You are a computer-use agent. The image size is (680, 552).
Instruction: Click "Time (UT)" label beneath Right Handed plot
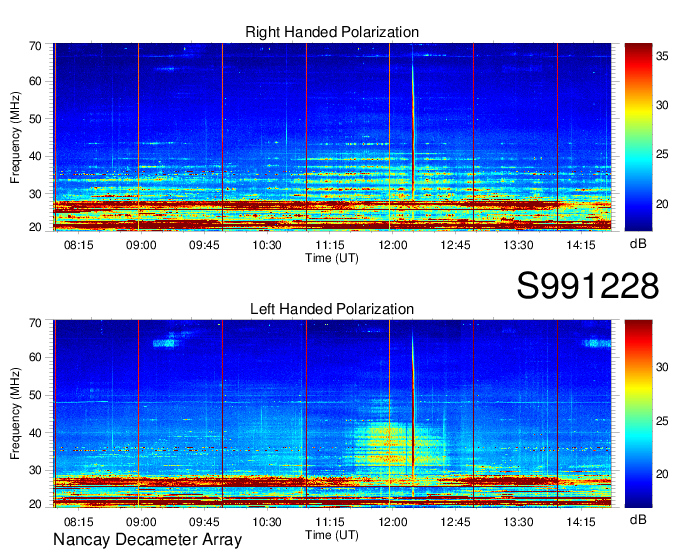tap(332, 258)
